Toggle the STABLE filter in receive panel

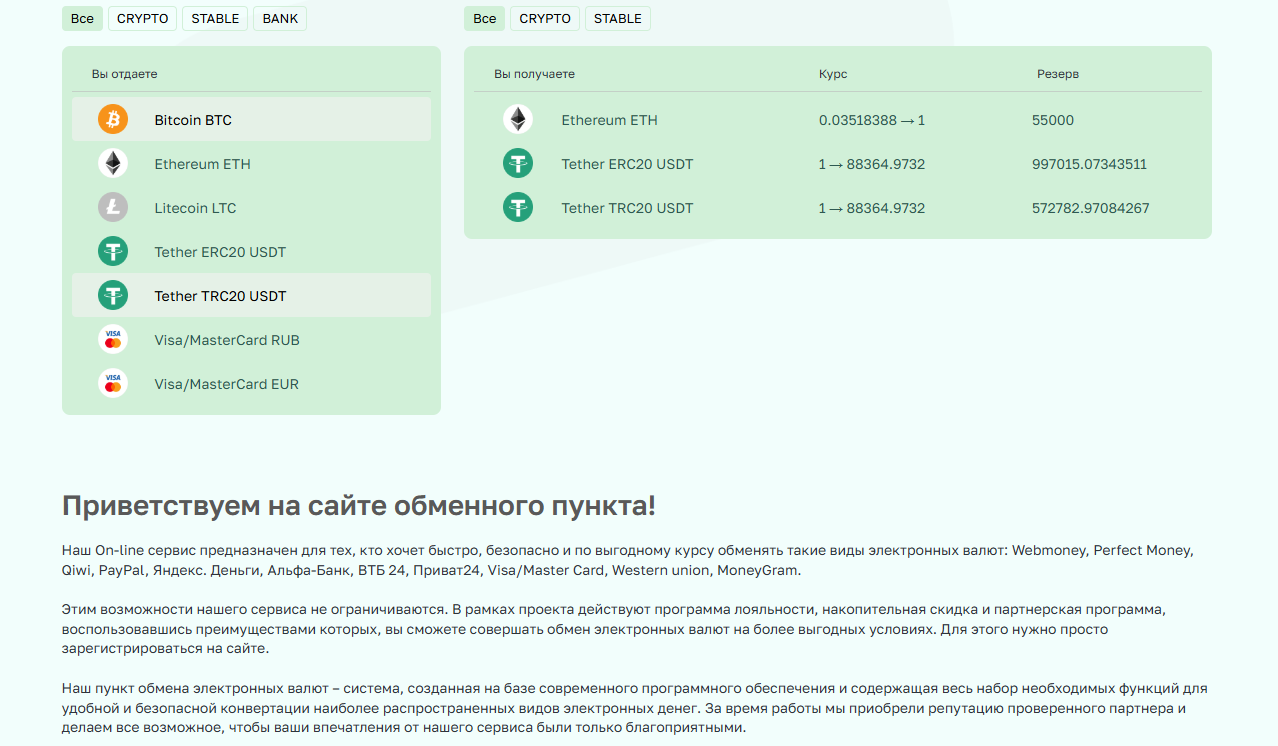[x=617, y=18]
